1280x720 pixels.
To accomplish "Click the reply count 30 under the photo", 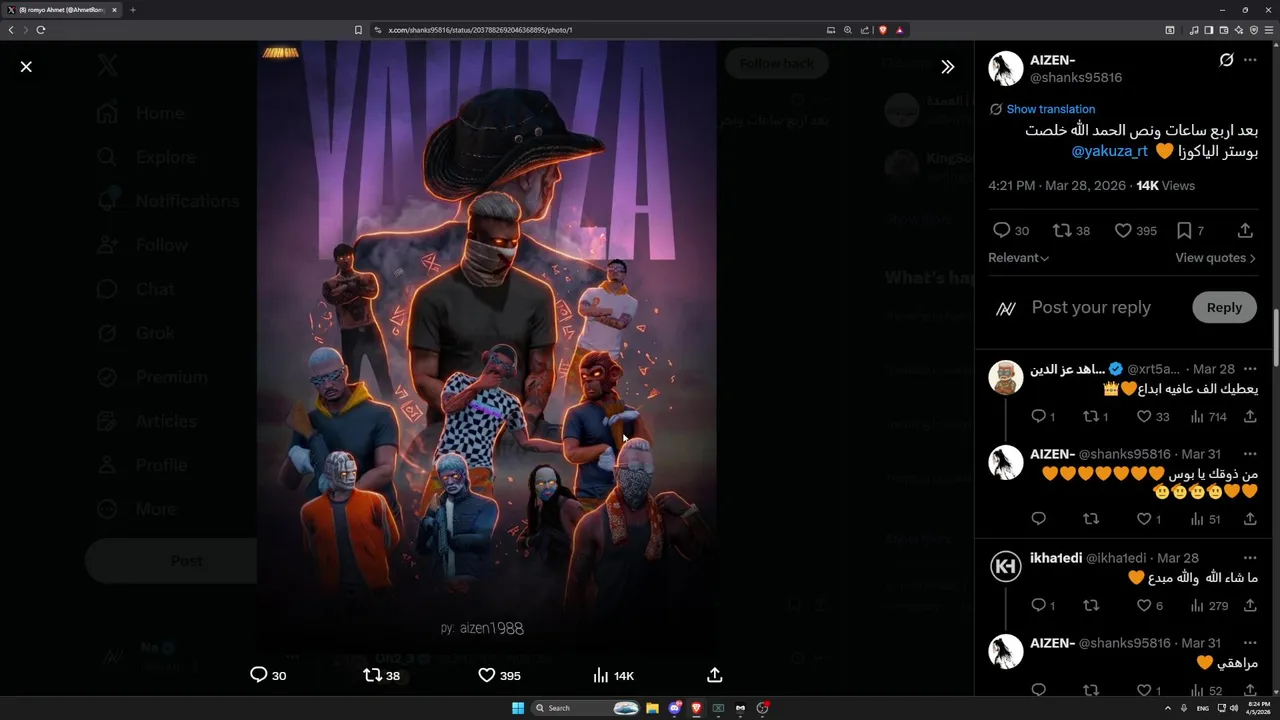I will click(x=268, y=676).
